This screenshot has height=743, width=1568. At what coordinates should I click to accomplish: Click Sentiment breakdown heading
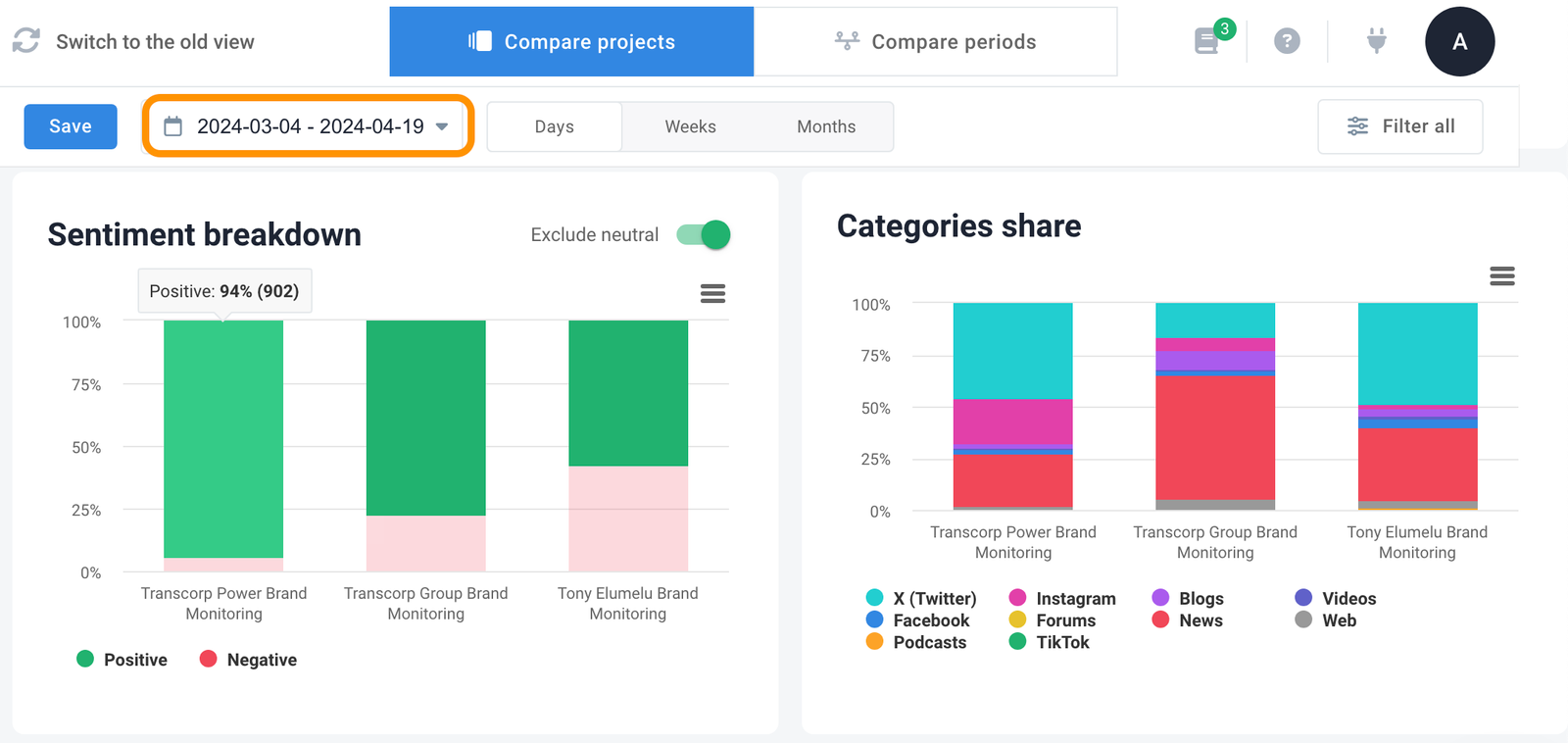pos(205,234)
